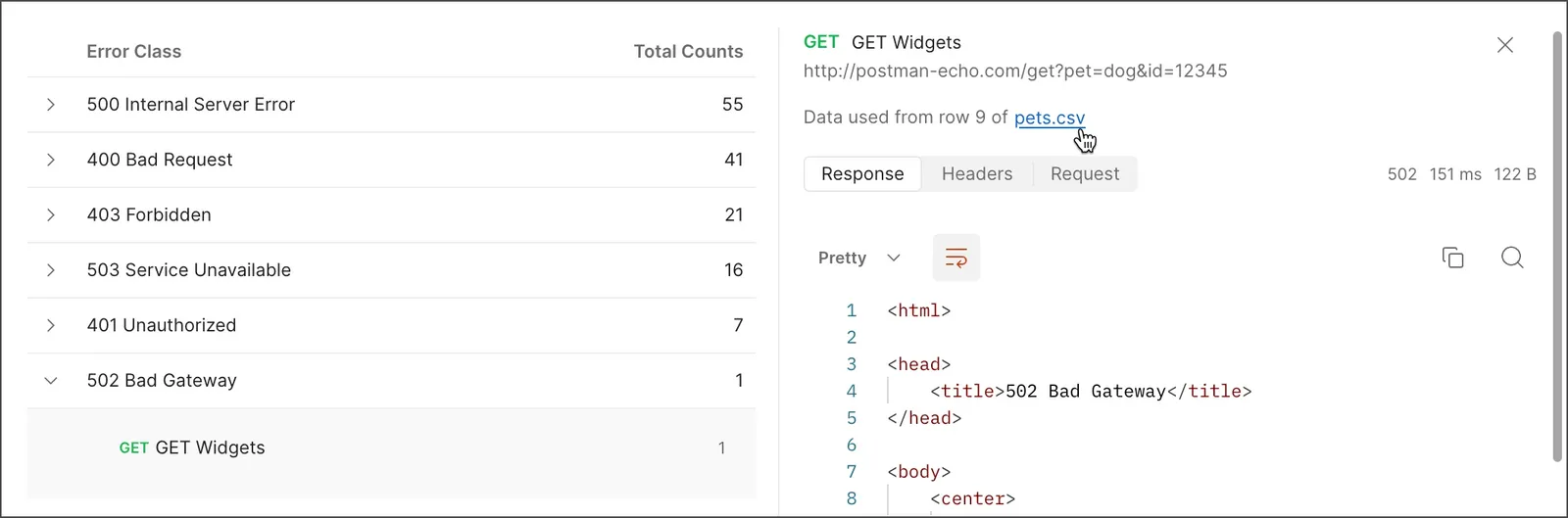
Task: Click the count 55 for Internal Server Error
Action: (x=733, y=105)
